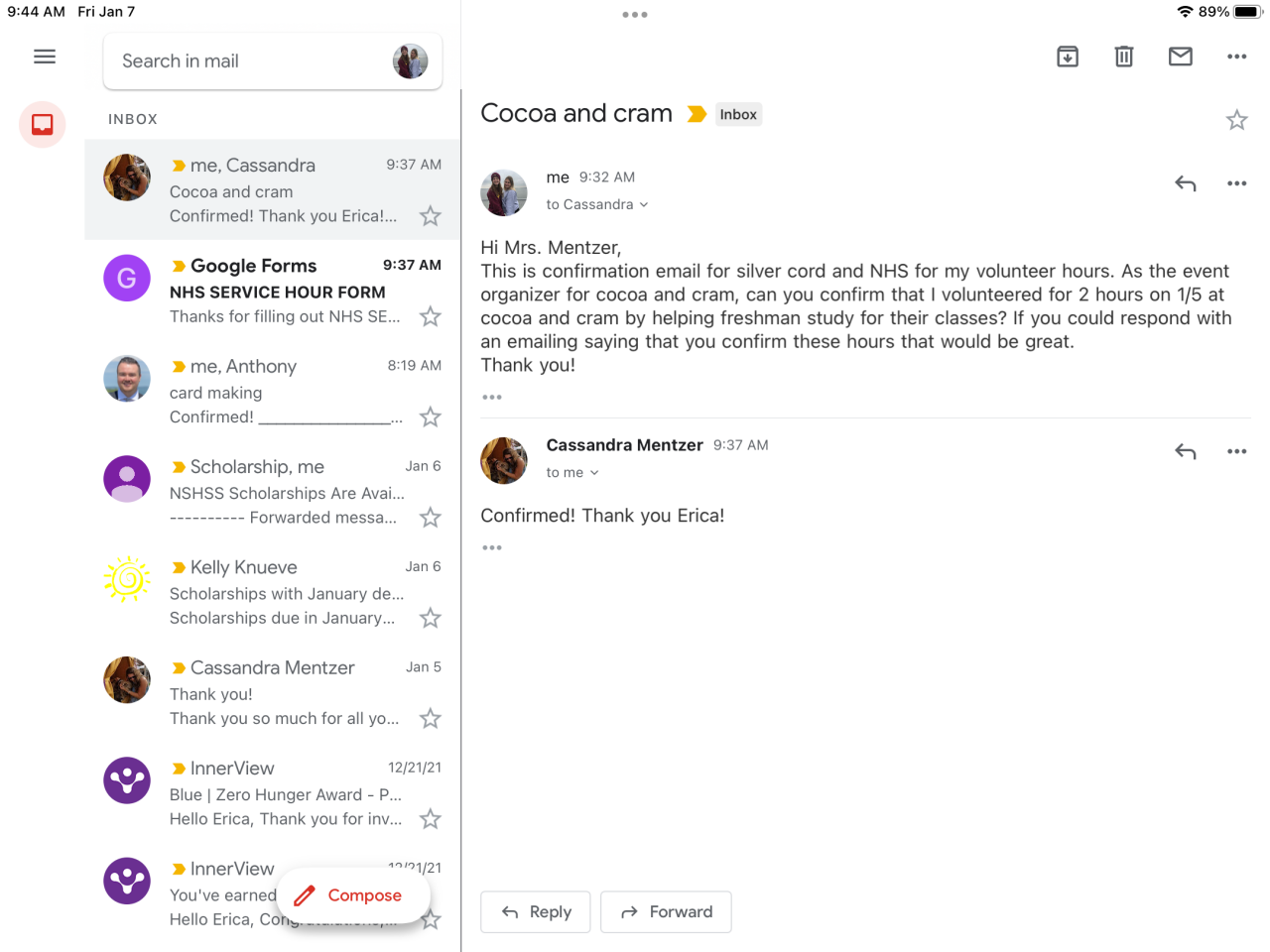Expand recipient details 'to me'
This screenshot has width=1270, height=952.
click(572, 473)
